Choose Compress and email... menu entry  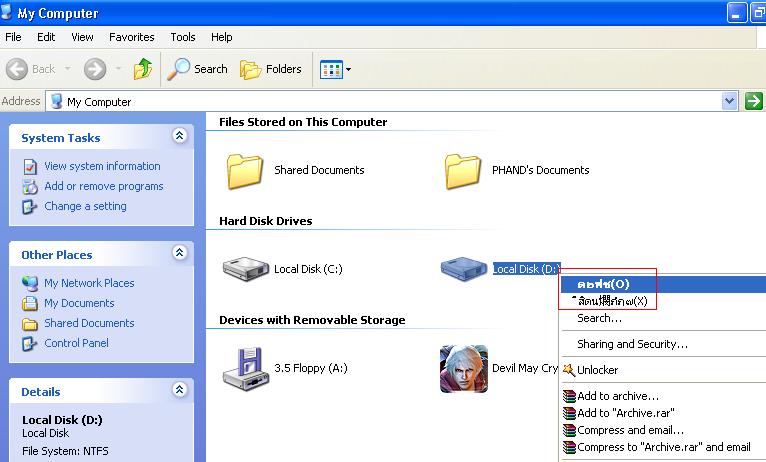[663, 430]
